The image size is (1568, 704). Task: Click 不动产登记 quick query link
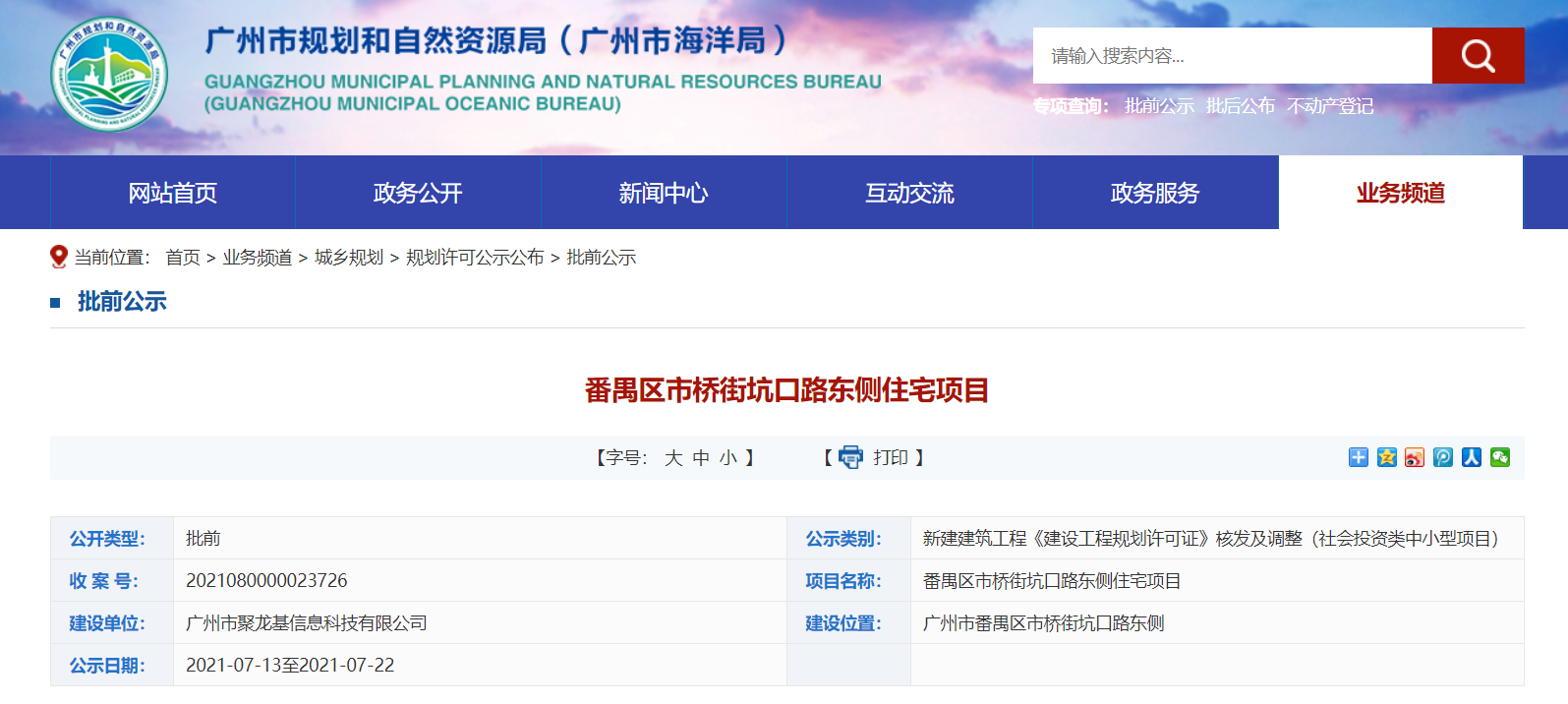click(x=1330, y=106)
